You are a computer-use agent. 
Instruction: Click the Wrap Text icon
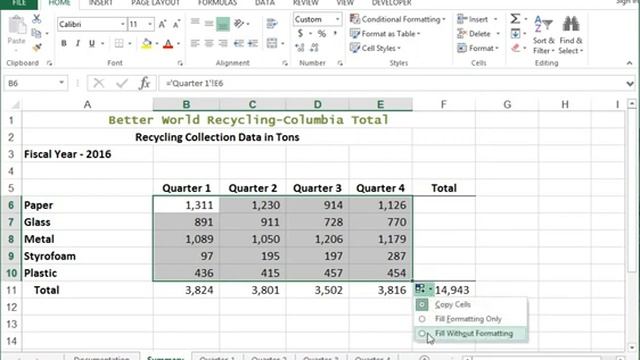[271, 24]
